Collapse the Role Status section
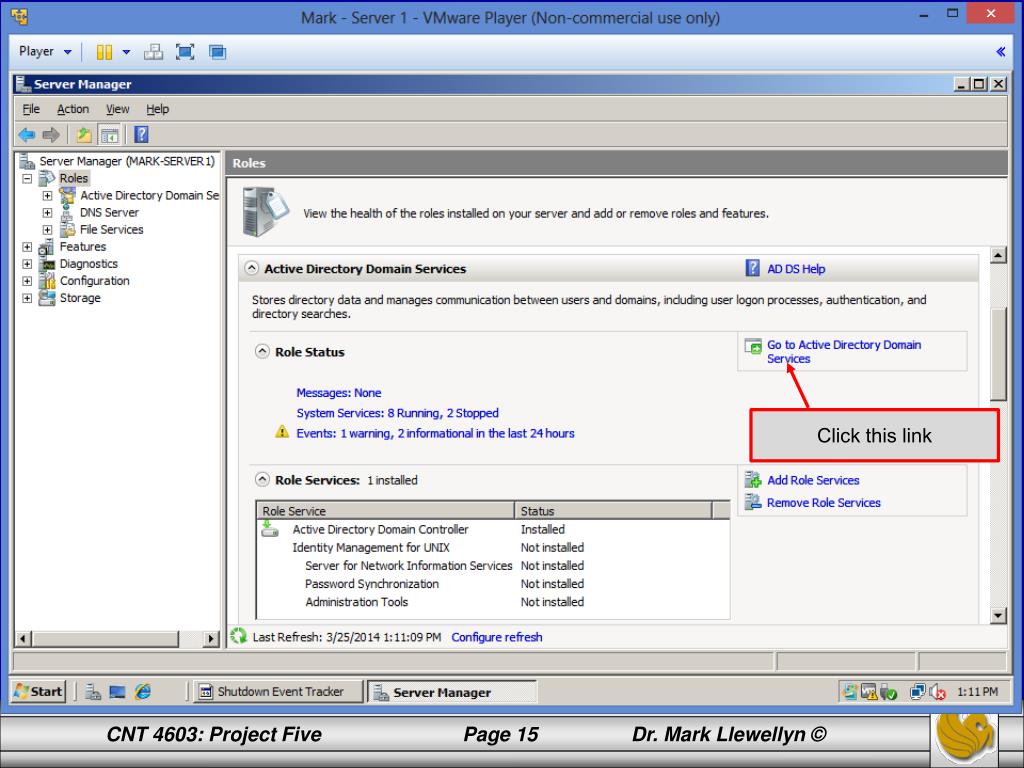 point(262,351)
